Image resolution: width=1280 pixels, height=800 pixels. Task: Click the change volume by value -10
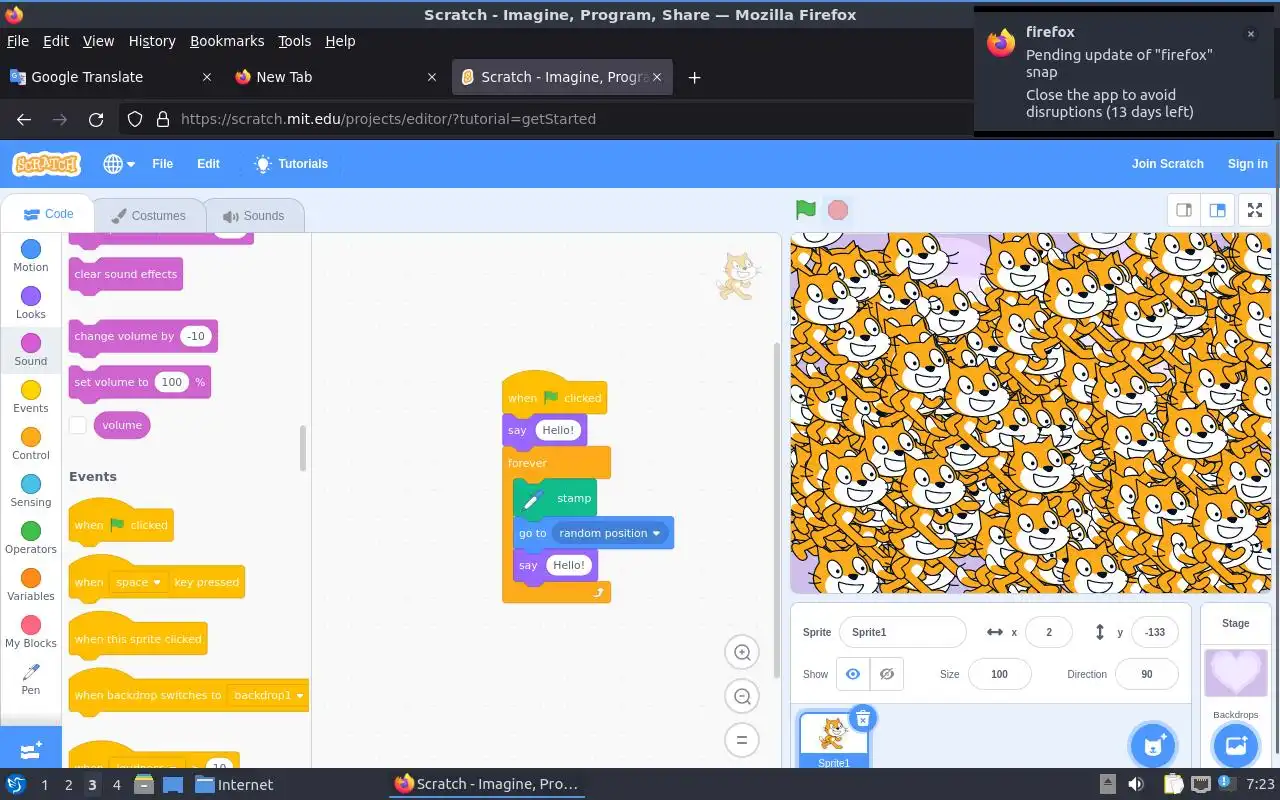[x=196, y=336]
